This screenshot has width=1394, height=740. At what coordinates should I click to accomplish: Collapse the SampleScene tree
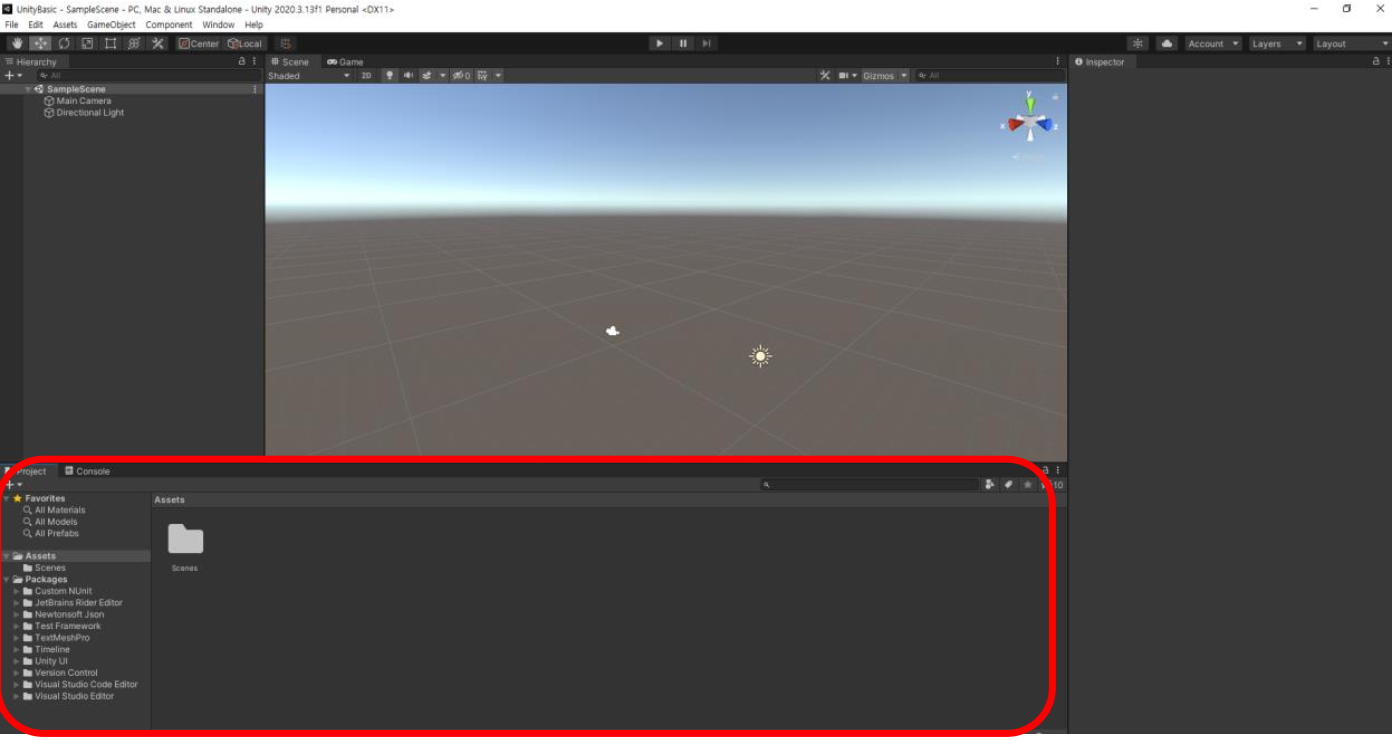click(x=28, y=89)
